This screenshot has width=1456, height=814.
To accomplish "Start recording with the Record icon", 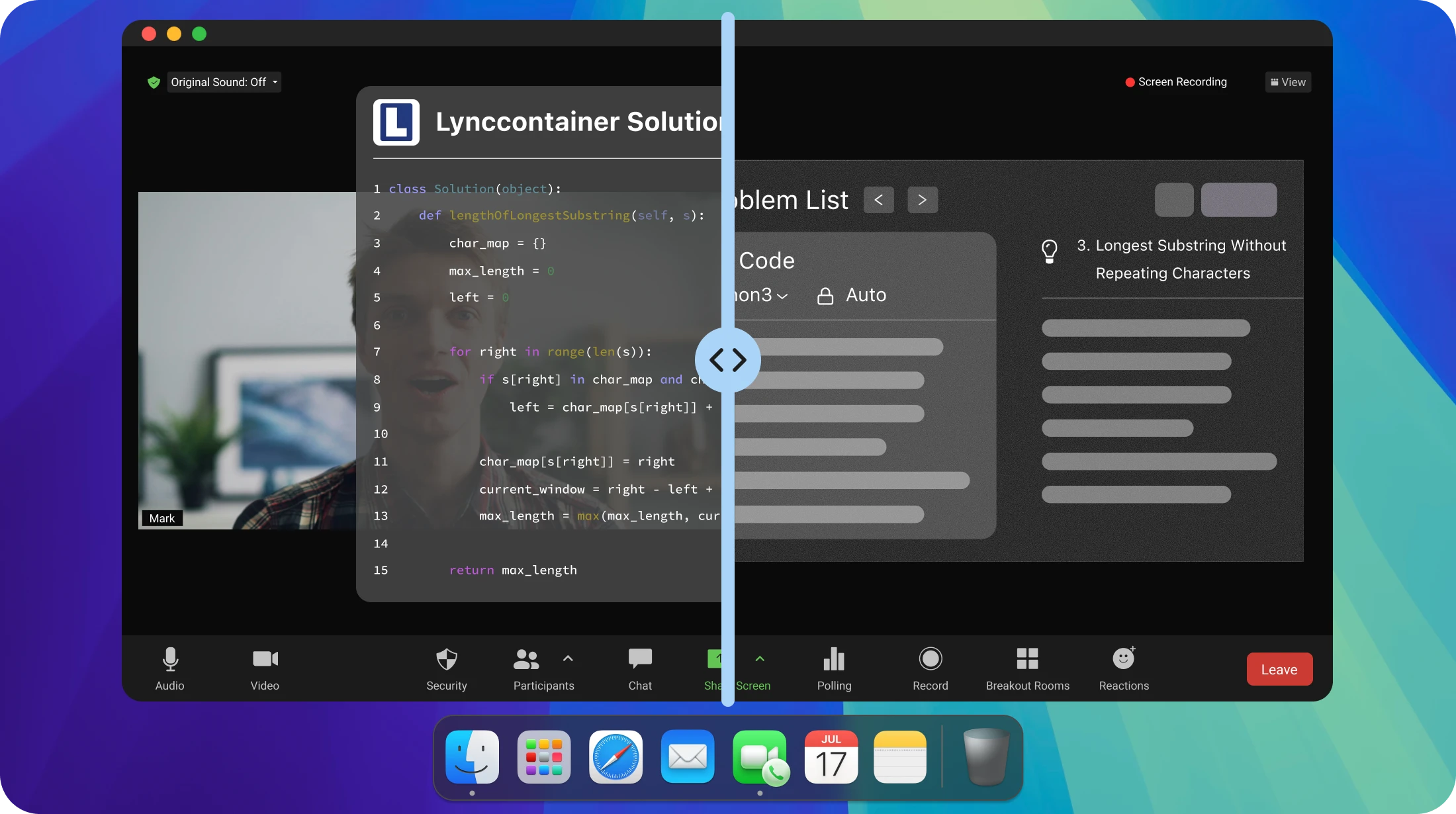I will click(931, 660).
